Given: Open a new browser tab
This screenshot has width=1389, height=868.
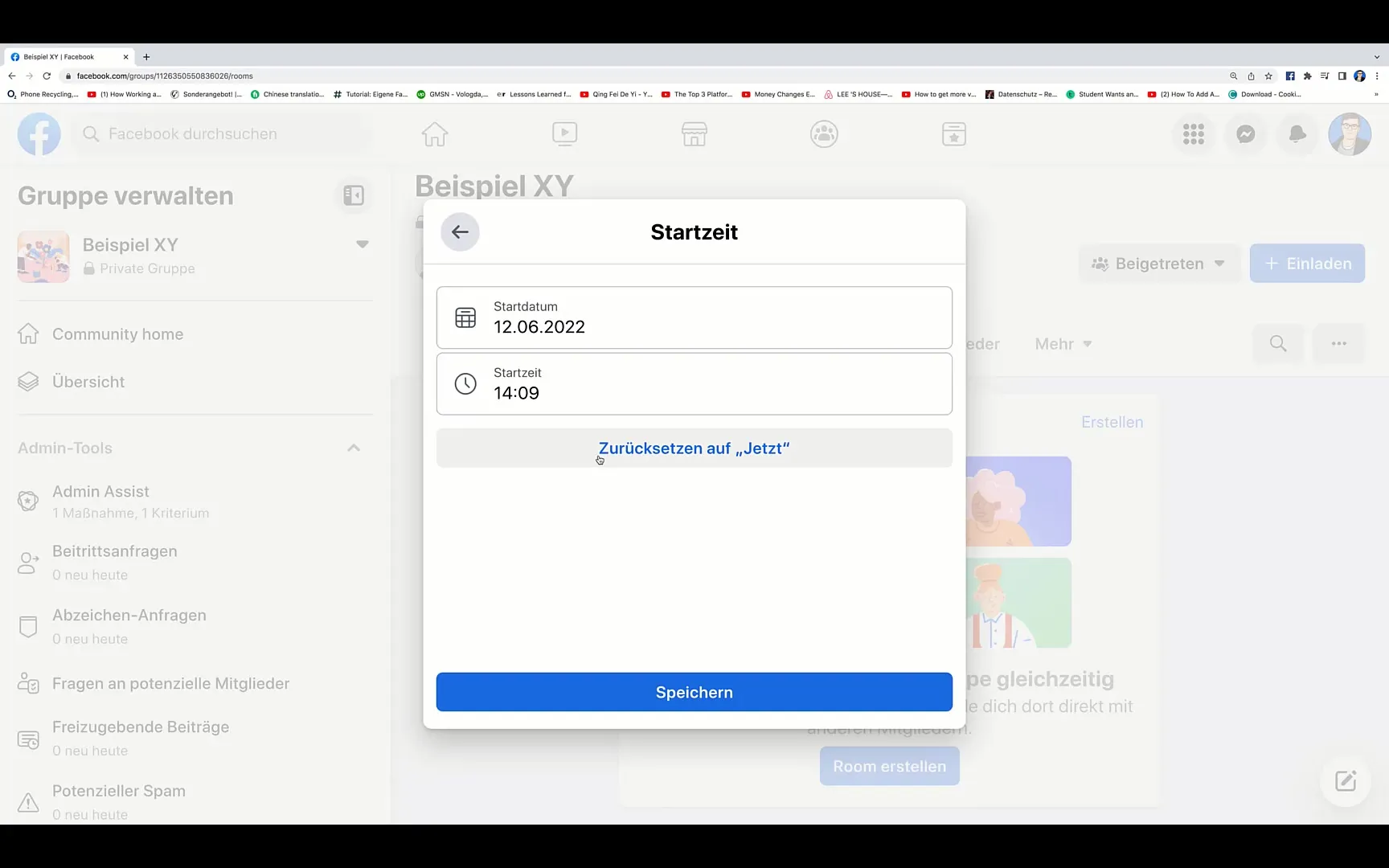Looking at the screenshot, I should (146, 57).
